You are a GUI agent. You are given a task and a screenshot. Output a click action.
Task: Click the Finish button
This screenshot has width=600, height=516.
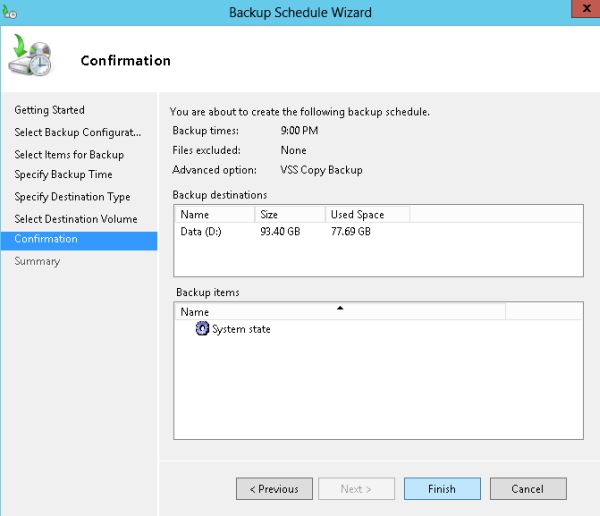(442, 489)
